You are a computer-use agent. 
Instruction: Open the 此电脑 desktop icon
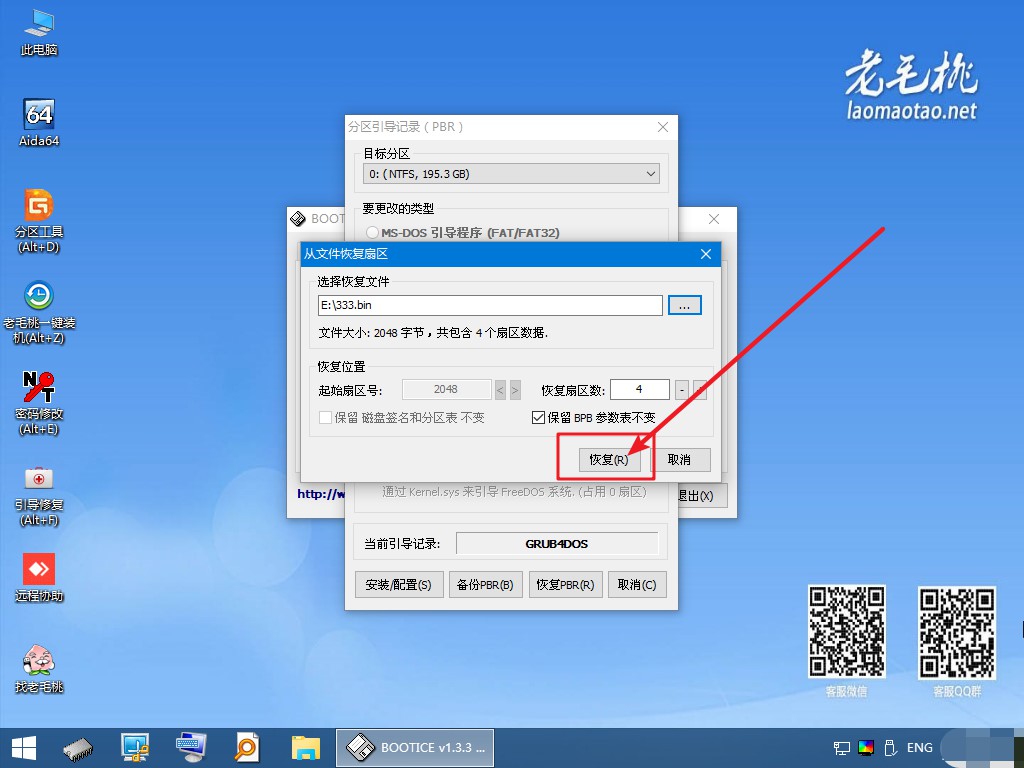coord(39,31)
